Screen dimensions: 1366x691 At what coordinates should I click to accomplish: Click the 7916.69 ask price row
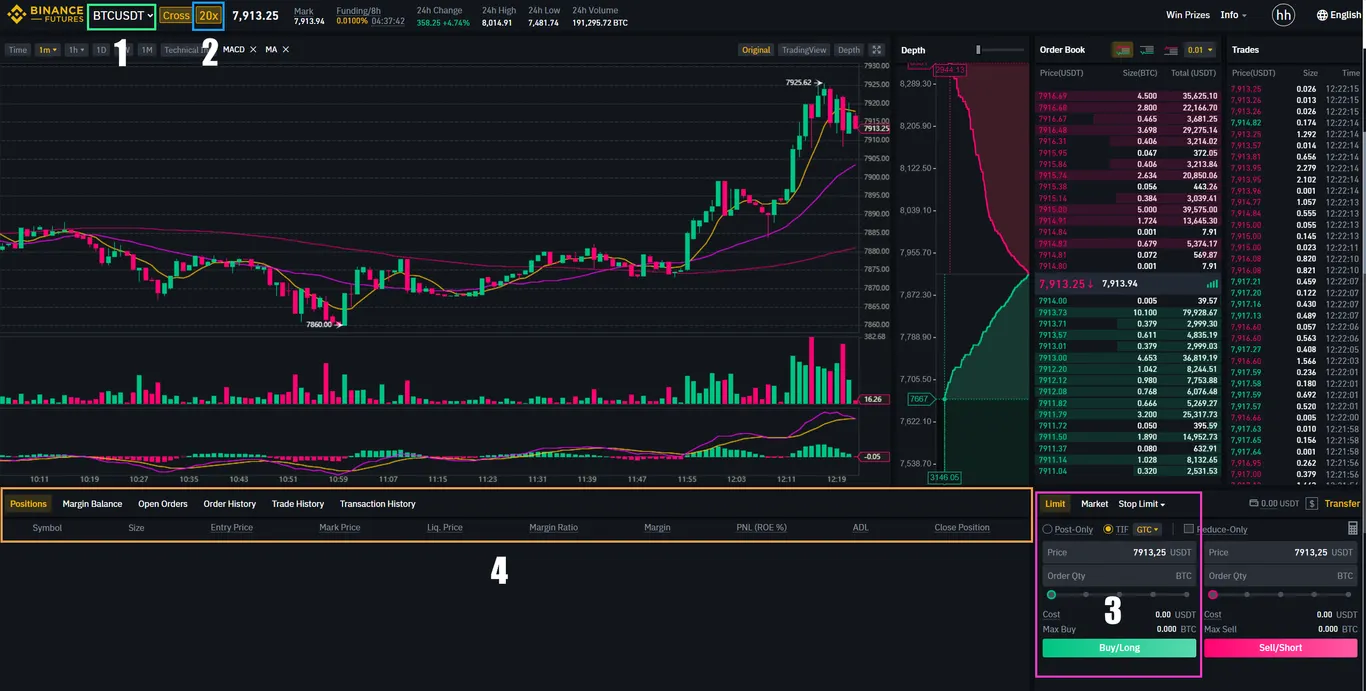tap(1127, 96)
